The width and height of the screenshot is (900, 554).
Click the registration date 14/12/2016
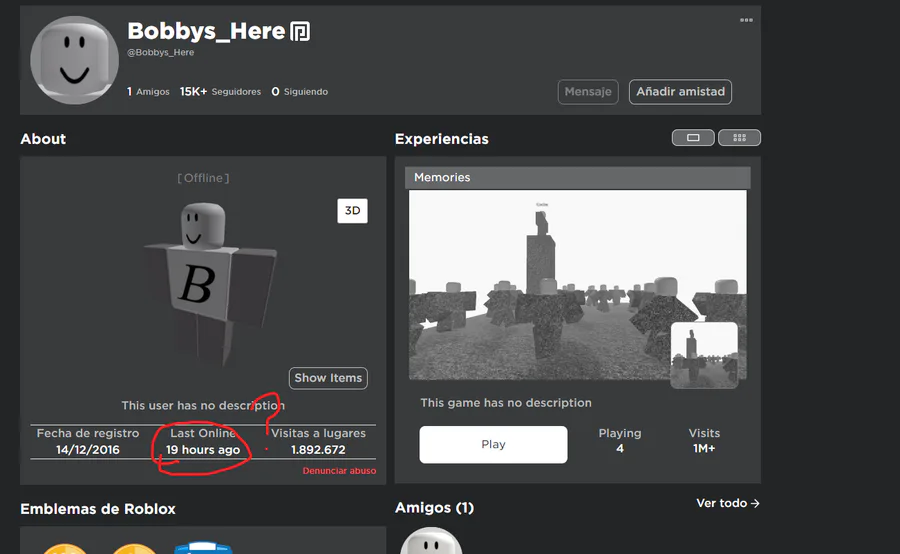click(x=88, y=450)
